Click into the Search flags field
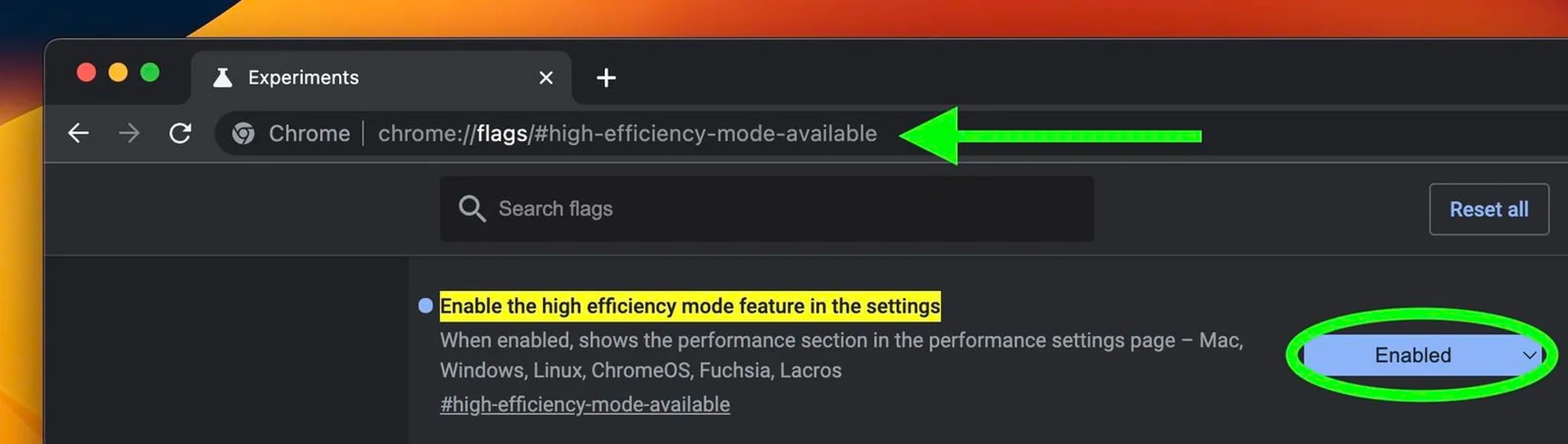 [766, 208]
